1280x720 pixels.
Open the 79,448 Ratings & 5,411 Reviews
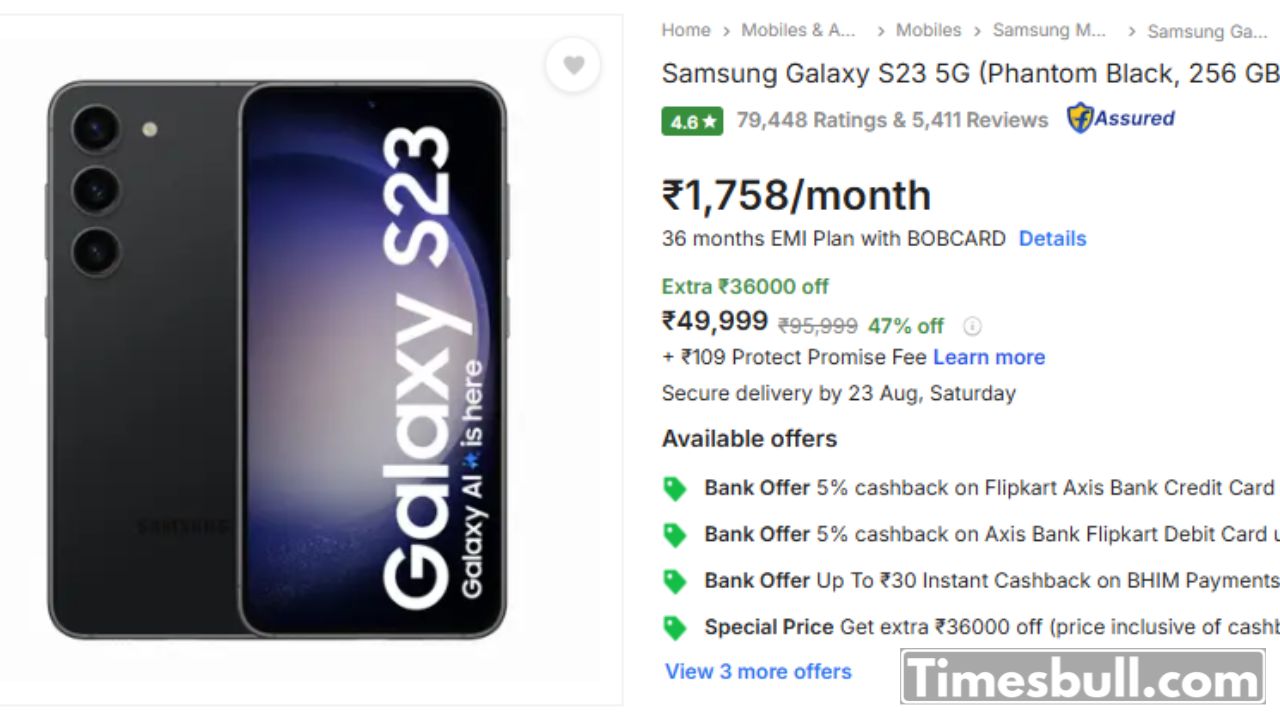[x=892, y=120]
